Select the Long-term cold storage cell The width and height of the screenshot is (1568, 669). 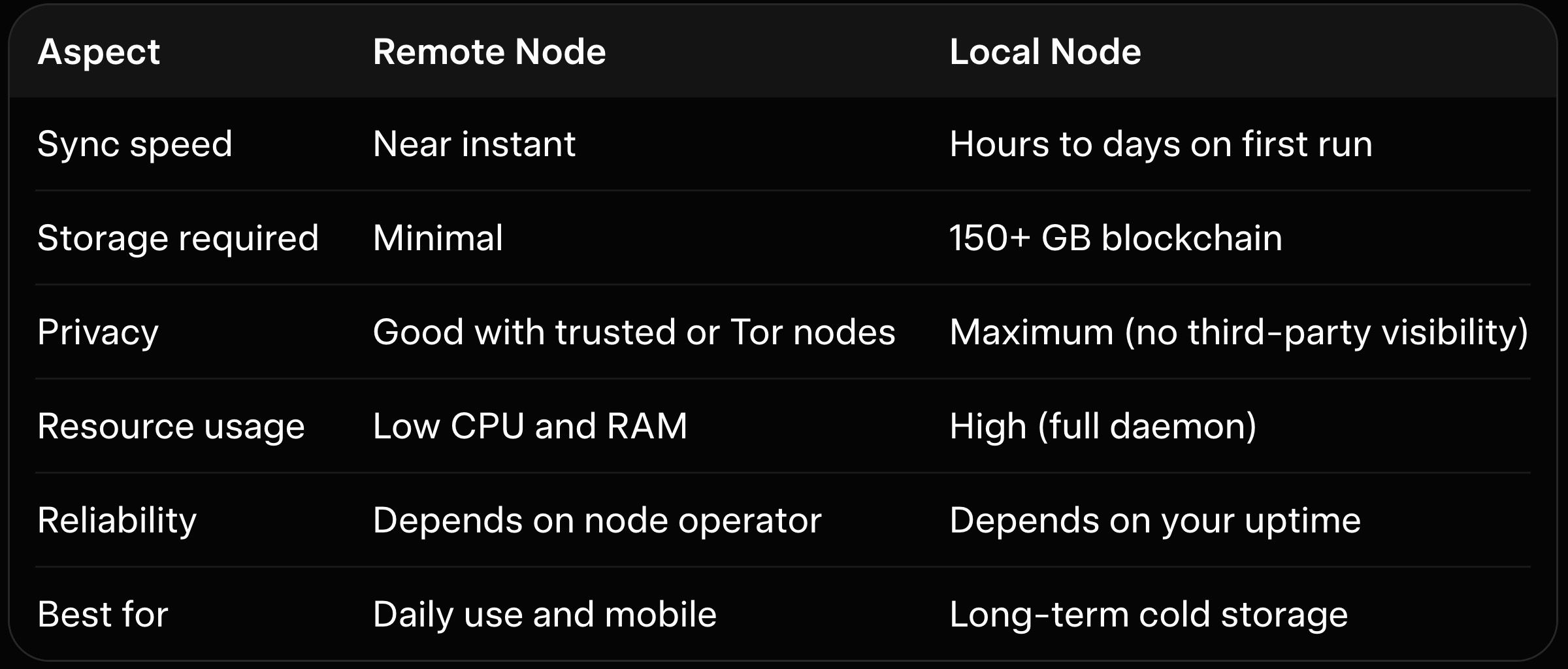(x=1148, y=614)
